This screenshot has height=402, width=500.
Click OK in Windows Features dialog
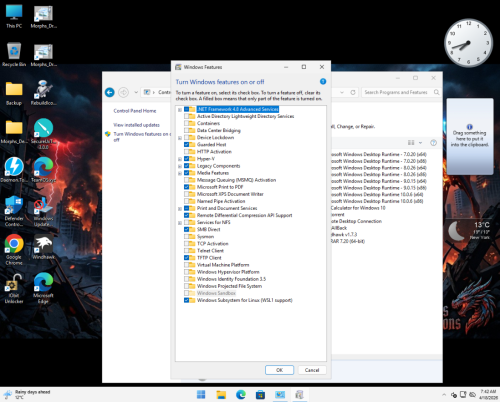279,370
